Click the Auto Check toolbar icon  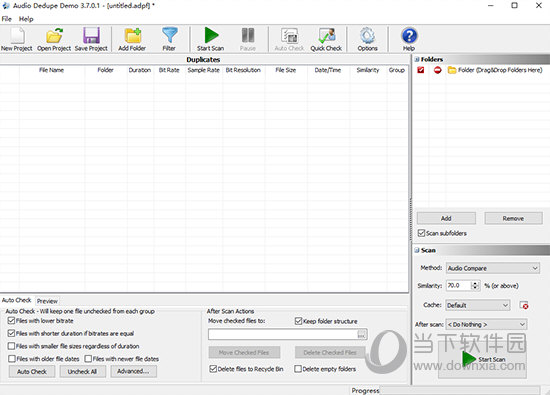289,39
